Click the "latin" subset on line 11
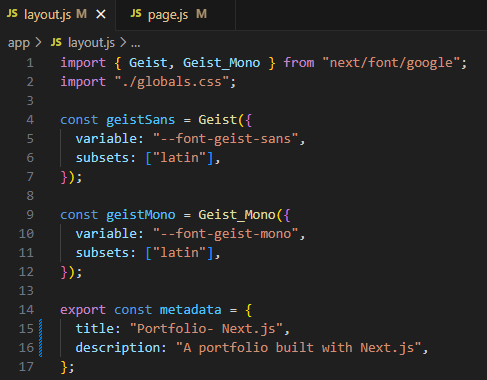The width and height of the screenshot is (487, 380). point(179,253)
